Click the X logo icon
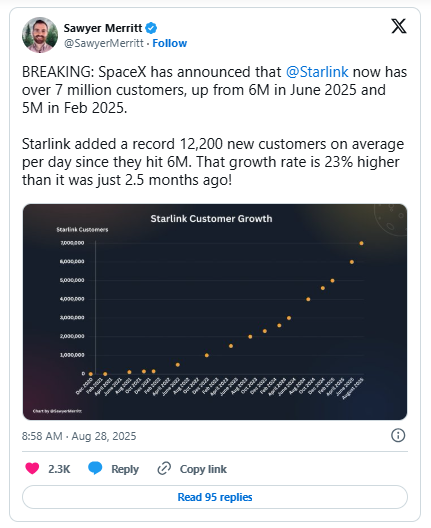431x528 pixels. (399, 26)
